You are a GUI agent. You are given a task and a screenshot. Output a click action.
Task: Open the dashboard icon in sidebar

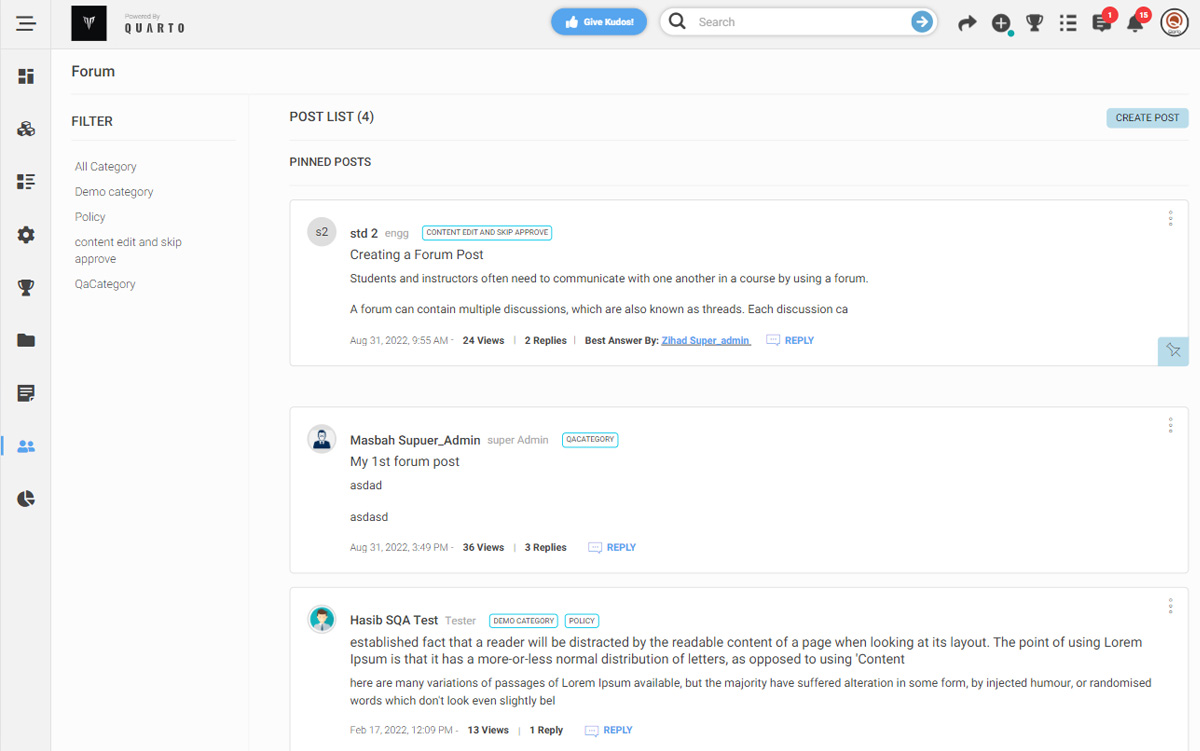[x=26, y=76]
